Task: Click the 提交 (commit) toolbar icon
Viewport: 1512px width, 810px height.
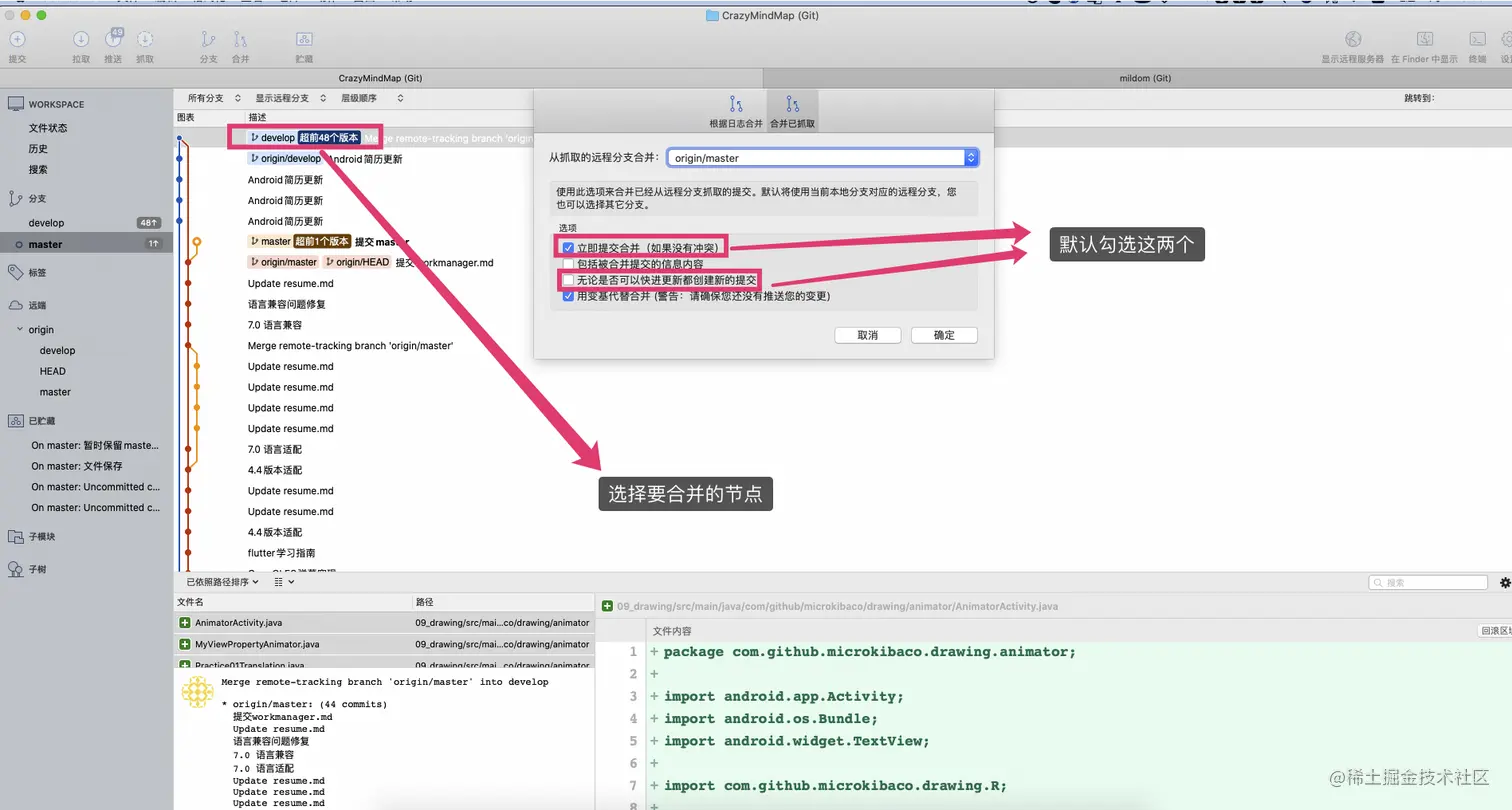Action: [17, 40]
